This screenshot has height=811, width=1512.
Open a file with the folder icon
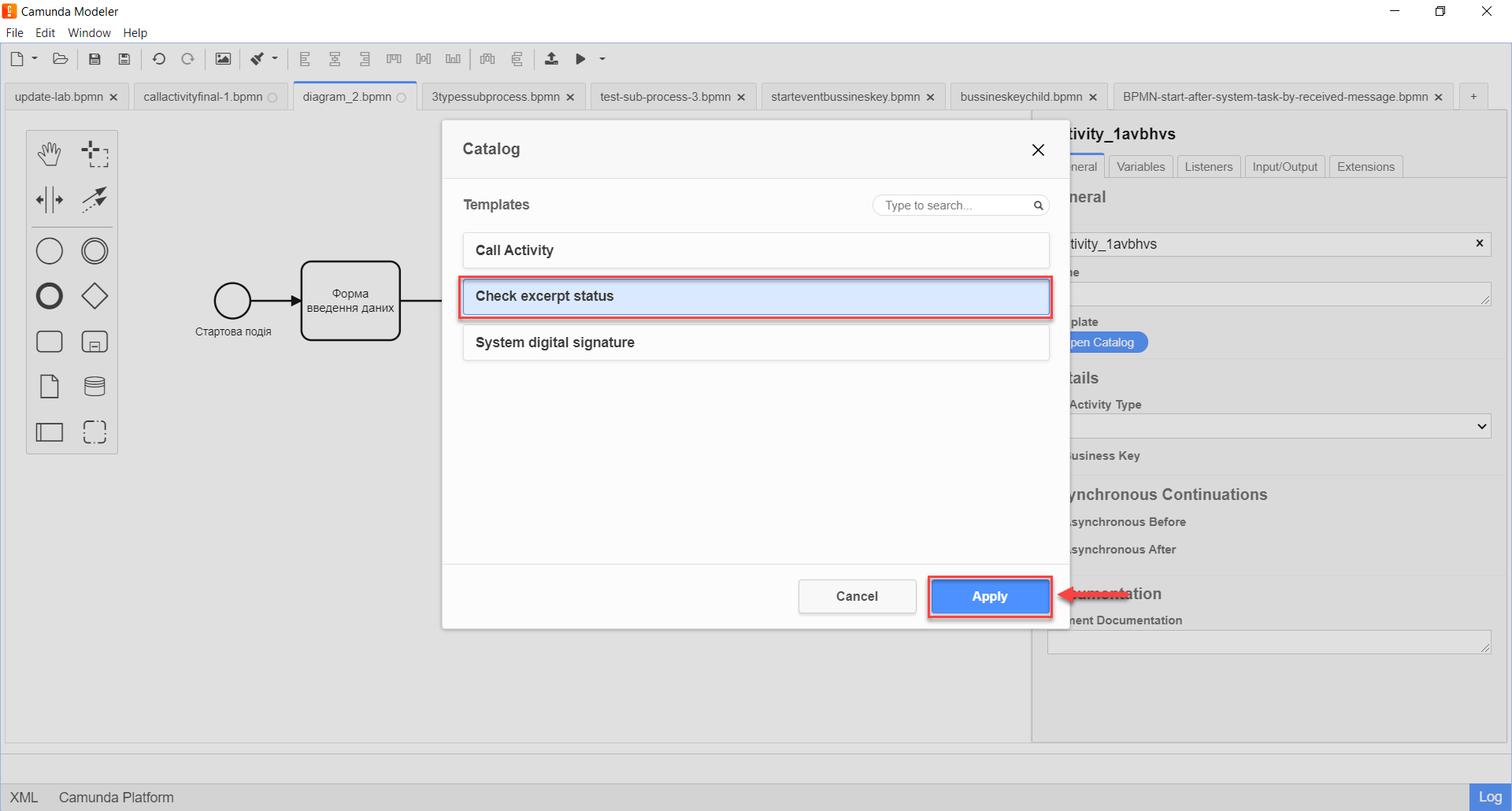click(60, 59)
